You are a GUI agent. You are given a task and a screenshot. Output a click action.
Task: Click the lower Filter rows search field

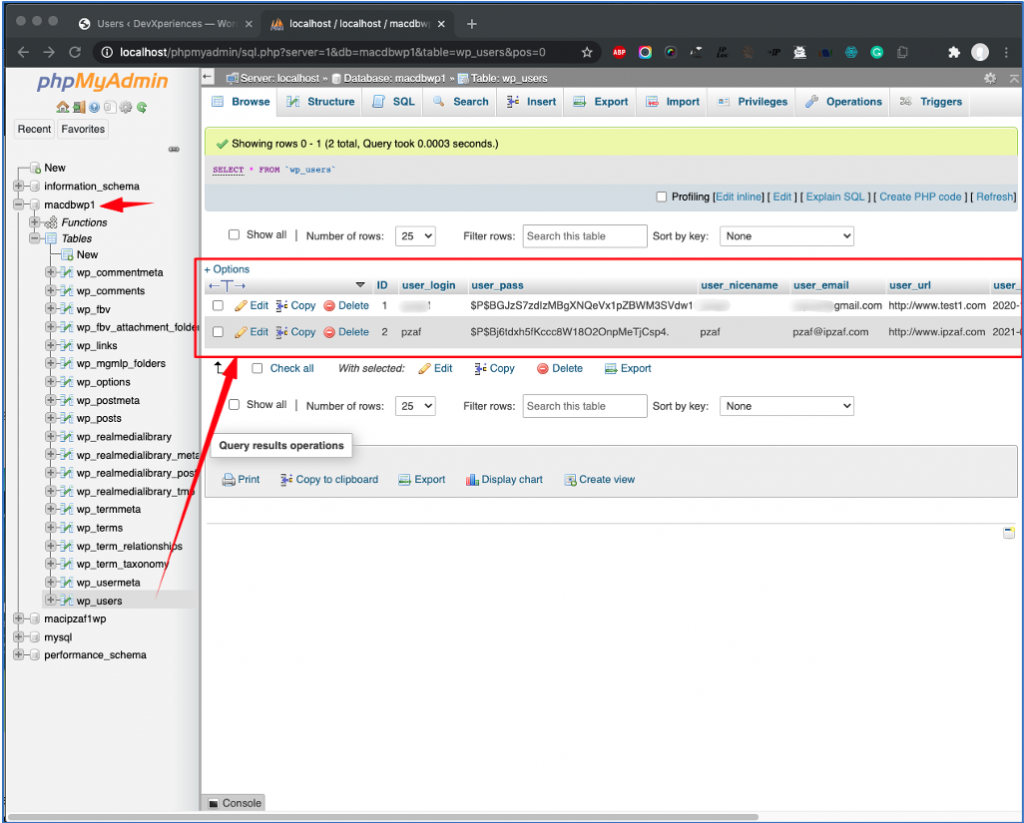click(584, 406)
